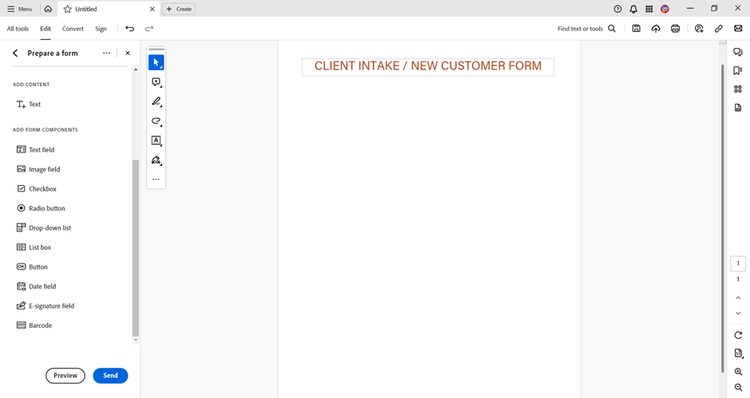Add a List box component
Screen dimensions: 750x398
(x=33, y=247)
